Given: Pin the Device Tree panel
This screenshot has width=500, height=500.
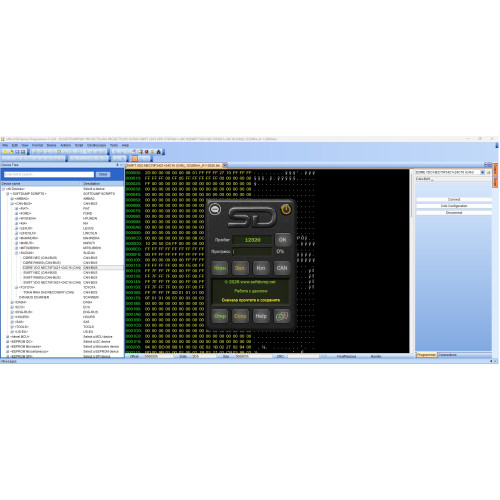Looking at the screenshot, I should pyautogui.click(x=117, y=165).
